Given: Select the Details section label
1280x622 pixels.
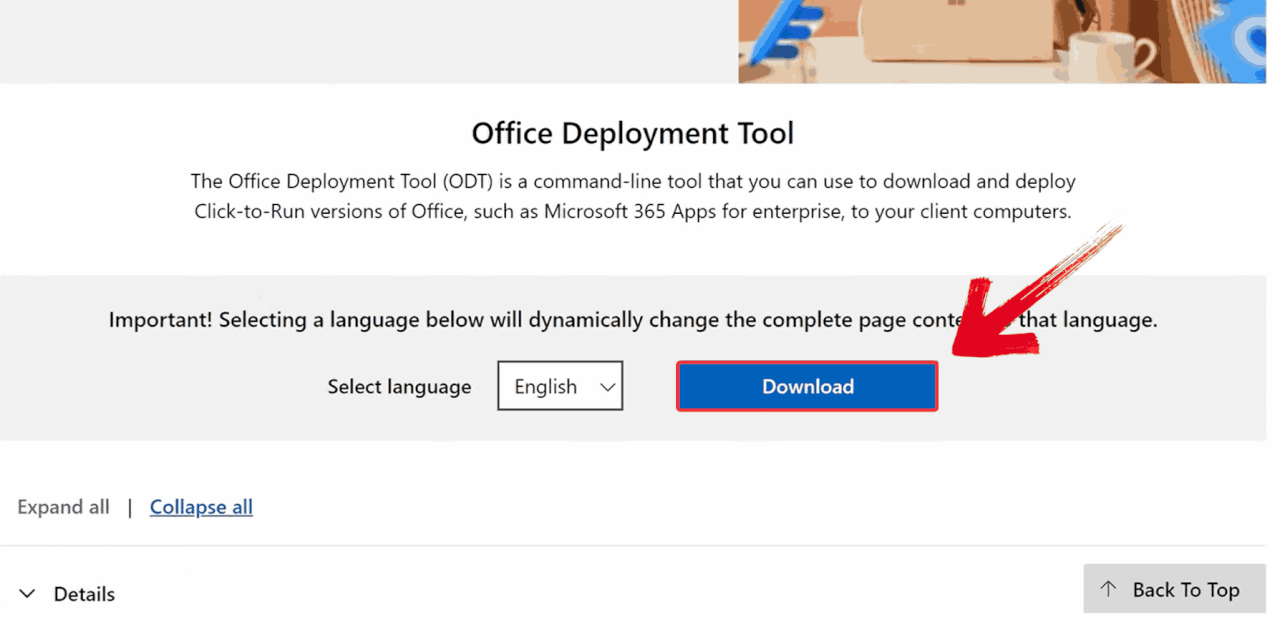Looking at the screenshot, I should click(x=84, y=593).
